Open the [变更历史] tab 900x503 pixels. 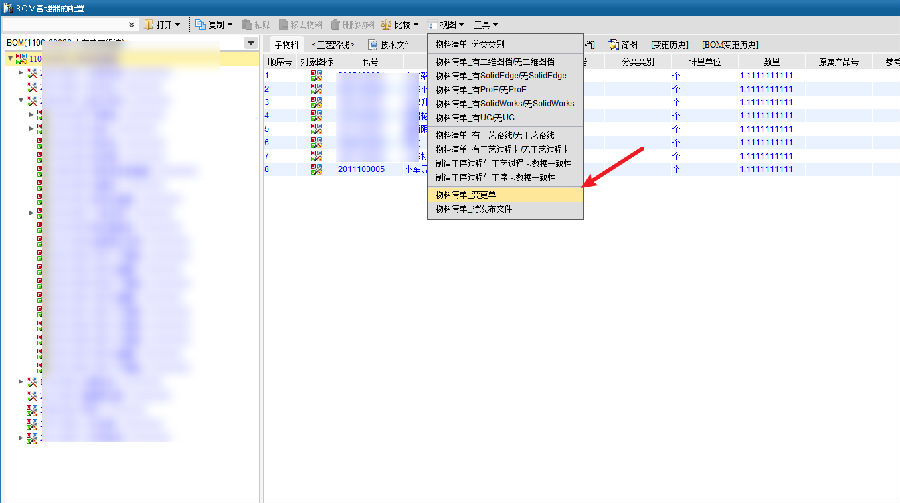tap(669, 44)
